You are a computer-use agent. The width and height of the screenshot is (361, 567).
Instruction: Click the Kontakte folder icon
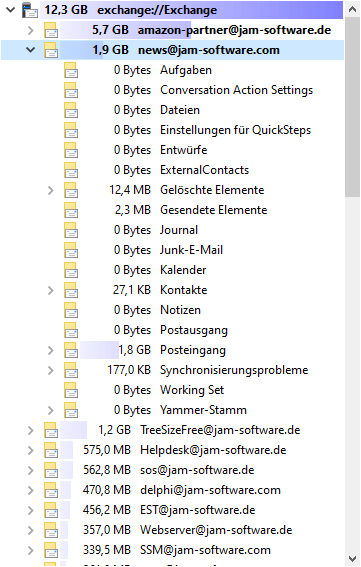(71, 290)
